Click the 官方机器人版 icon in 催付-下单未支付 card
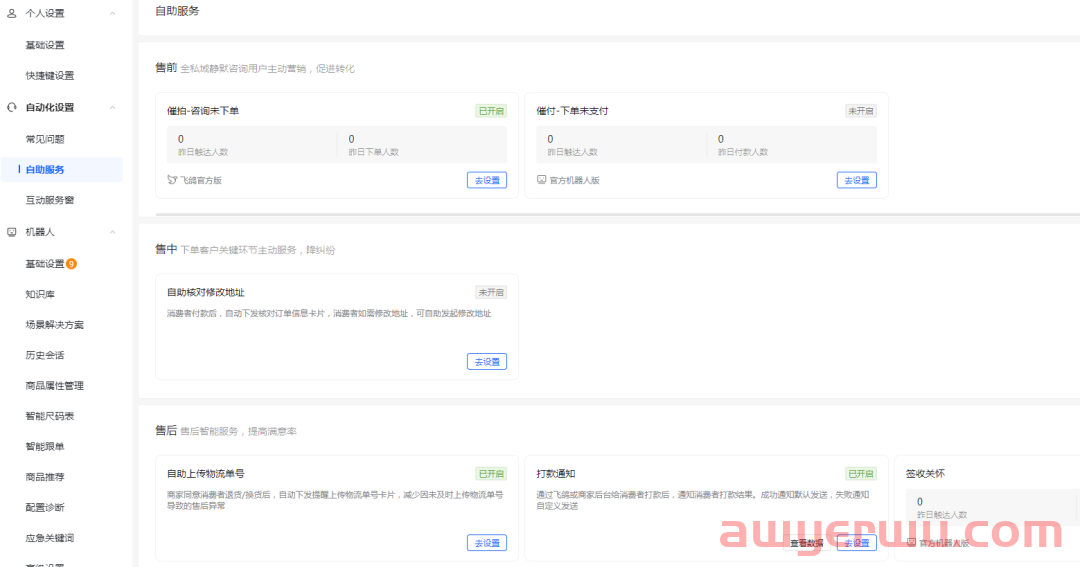 (x=541, y=180)
